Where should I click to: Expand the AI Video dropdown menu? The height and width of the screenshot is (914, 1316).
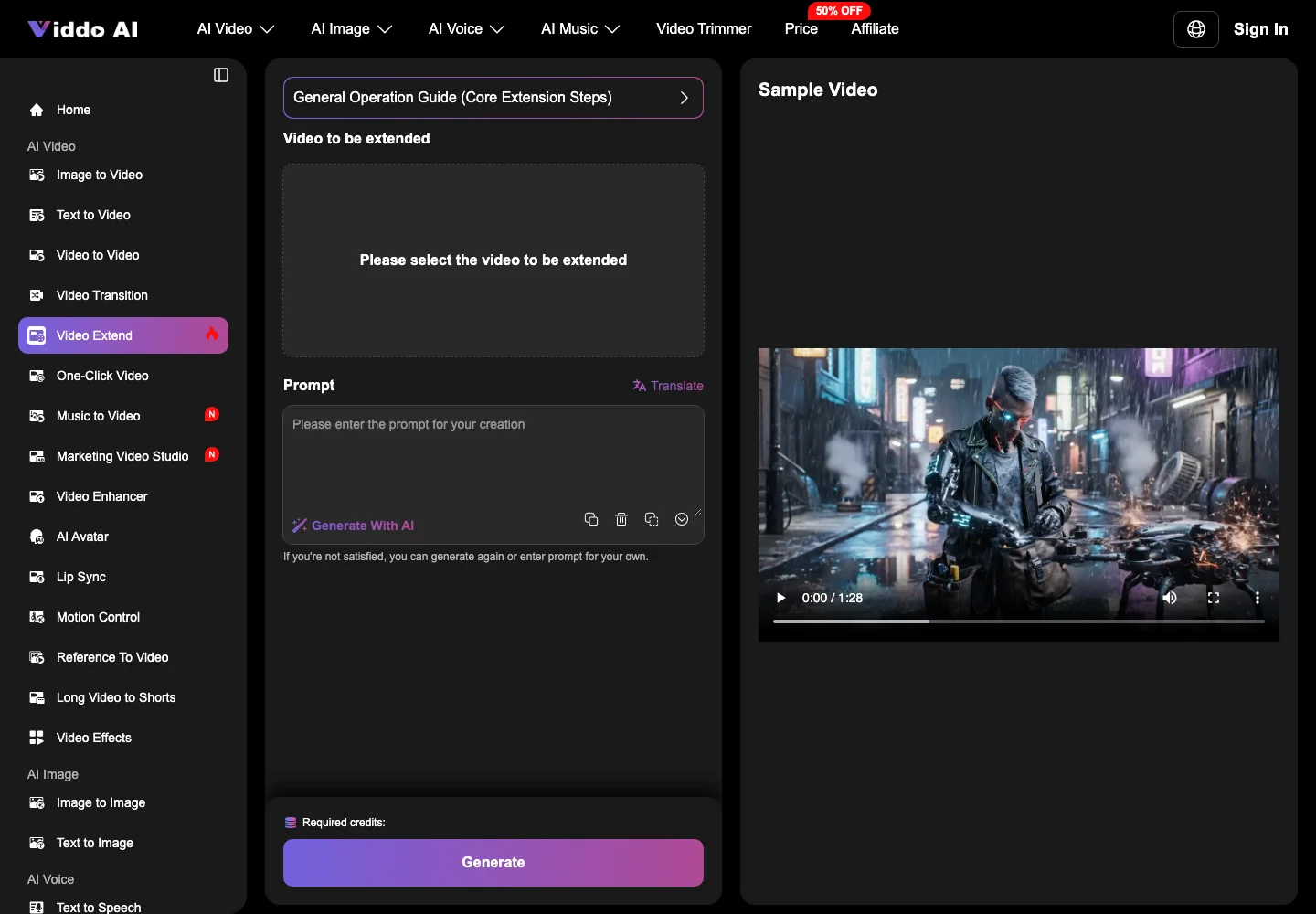(x=236, y=29)
